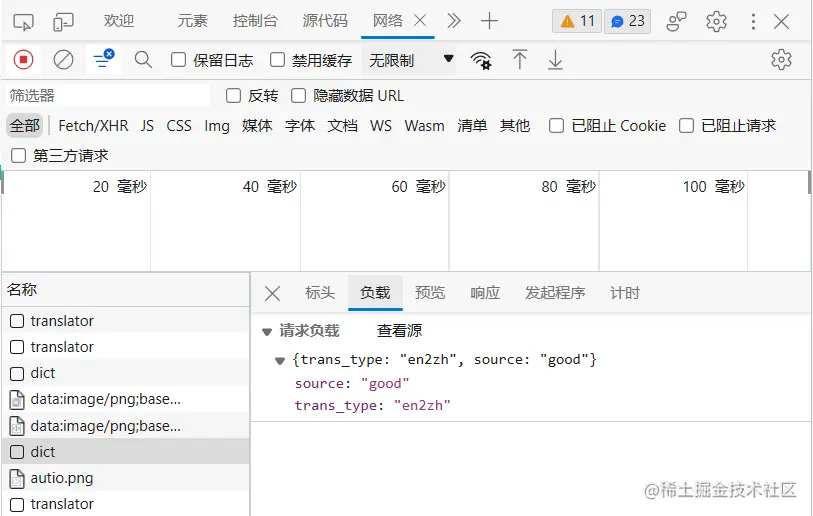The image size is (813, 516).
Task: Filter by JS requests
Action: pos(147,126)
